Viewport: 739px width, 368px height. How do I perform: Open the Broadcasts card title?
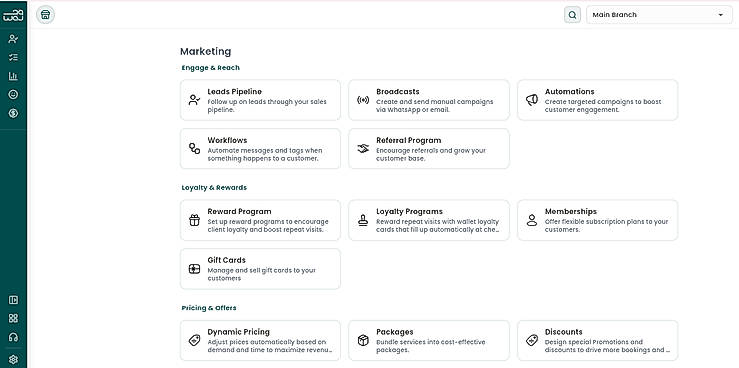pos(397,91)
